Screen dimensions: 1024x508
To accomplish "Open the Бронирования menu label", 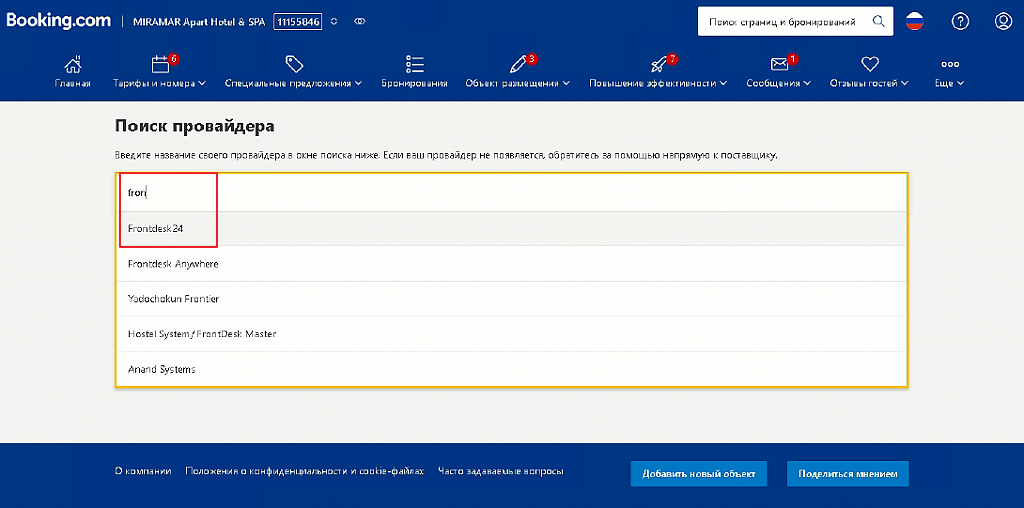I will tap(415, 83).
